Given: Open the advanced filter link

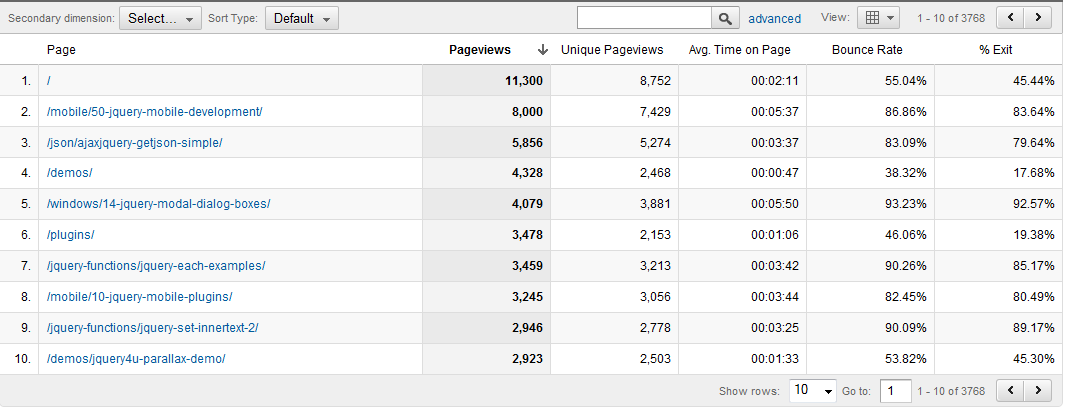Looking at the screenshot, I should (x=774, y=18).
